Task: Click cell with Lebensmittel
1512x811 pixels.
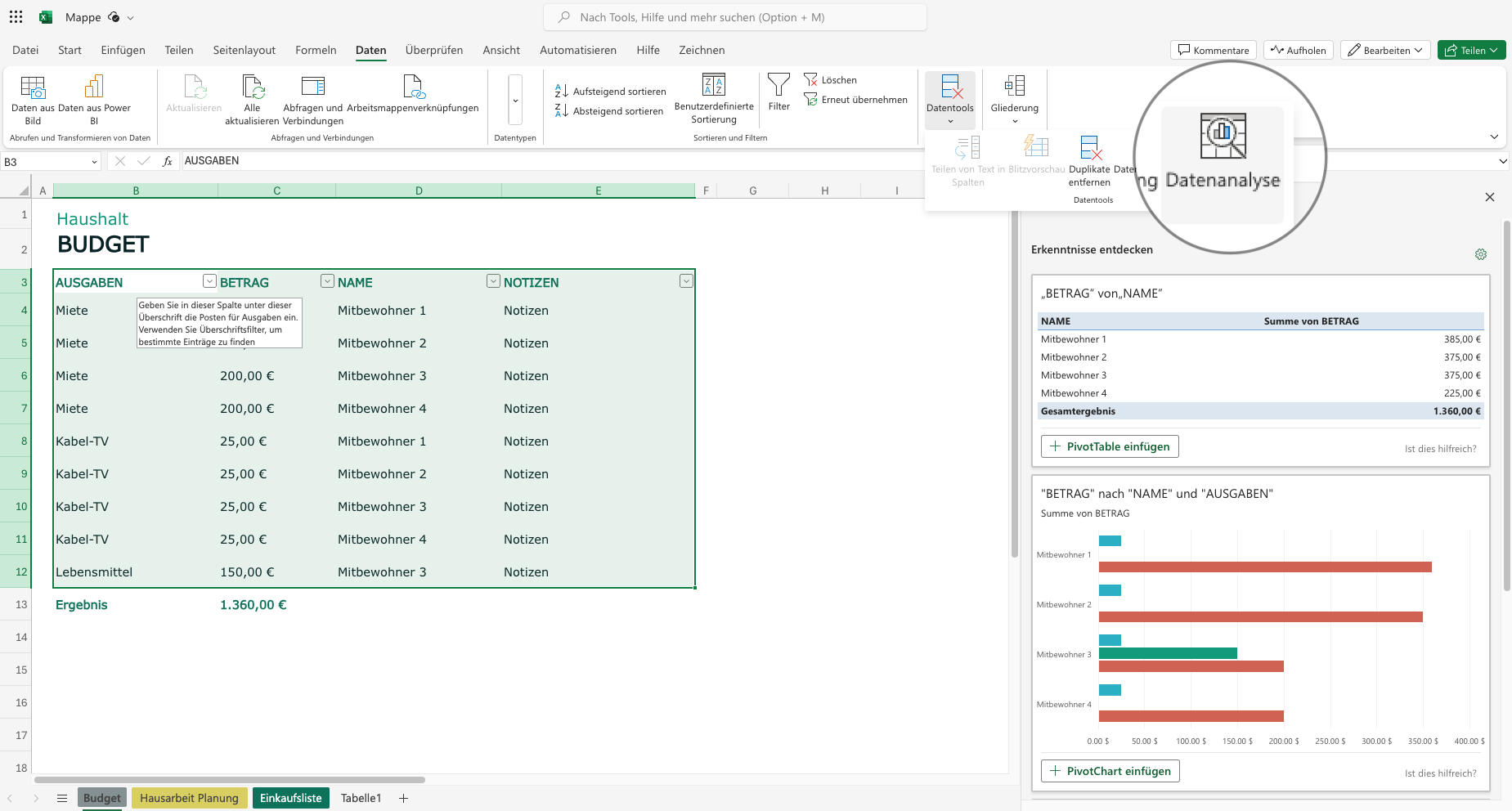Action: 135,572
